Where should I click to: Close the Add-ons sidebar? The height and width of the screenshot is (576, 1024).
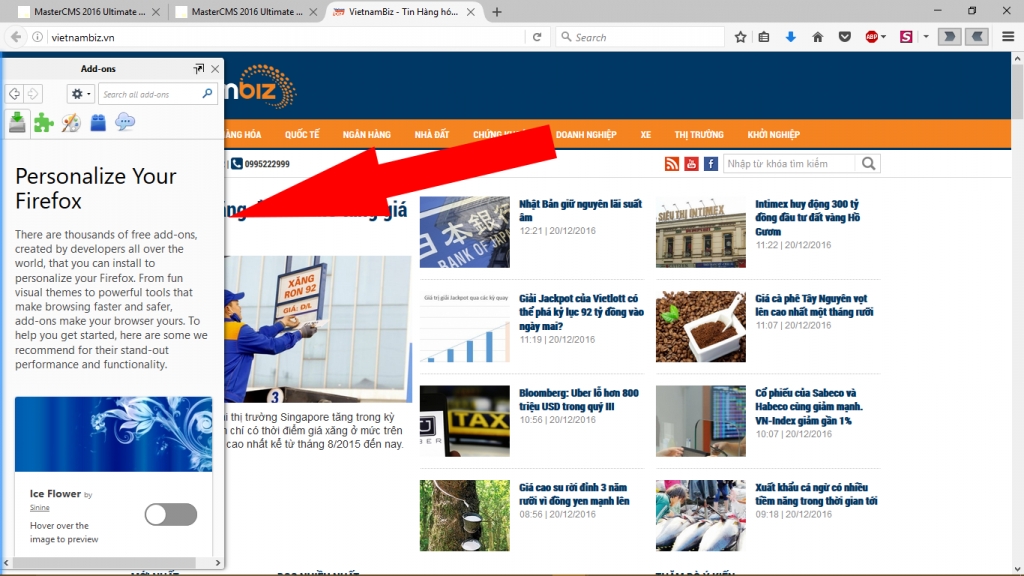click(215, 69)
